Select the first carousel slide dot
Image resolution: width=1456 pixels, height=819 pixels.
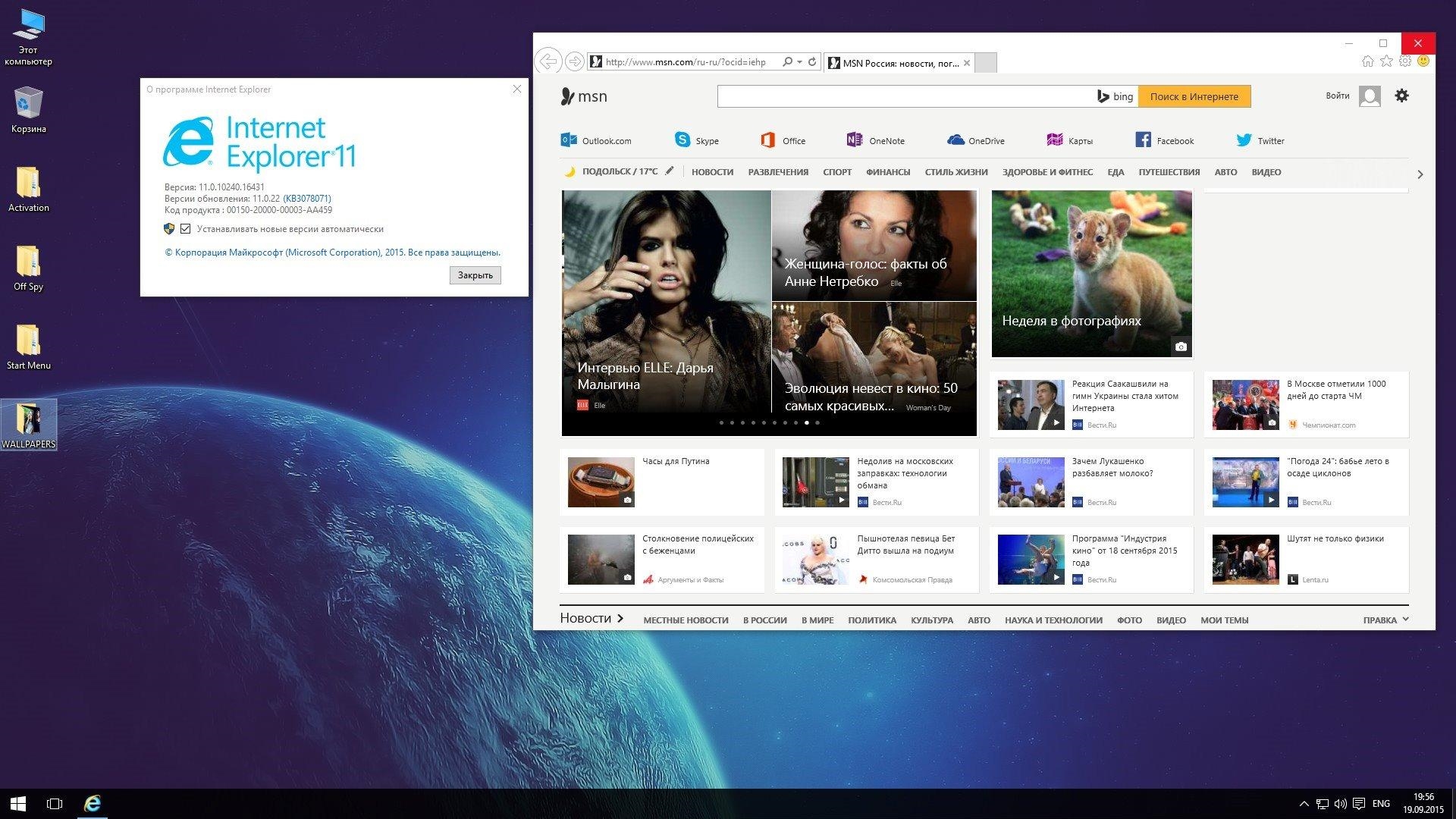721,422
